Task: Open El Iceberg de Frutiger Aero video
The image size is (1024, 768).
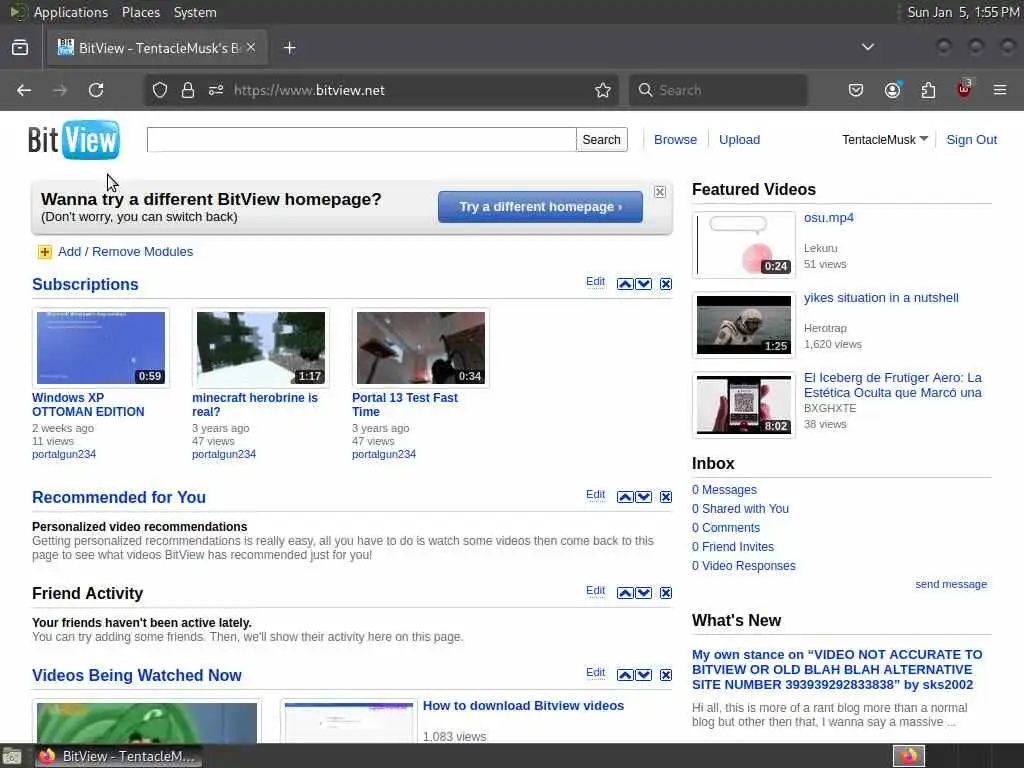Action: pos(893,385)
